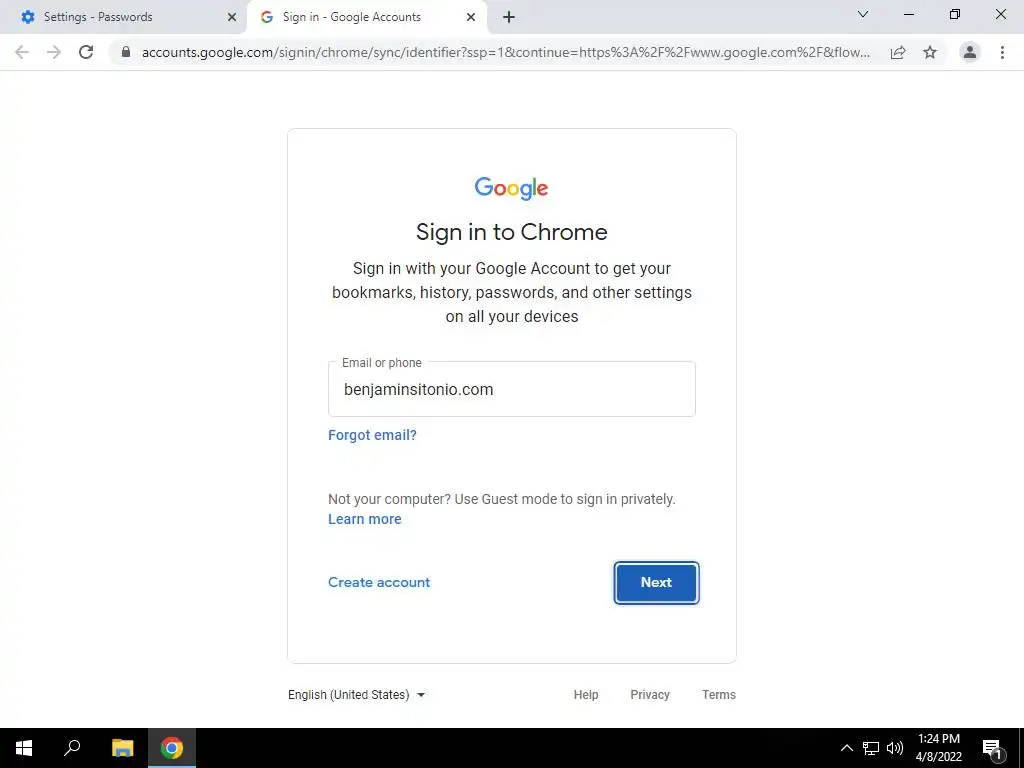Open Chrome three-dot menu
The image size is (1024, 768).
pos(1002,52)
